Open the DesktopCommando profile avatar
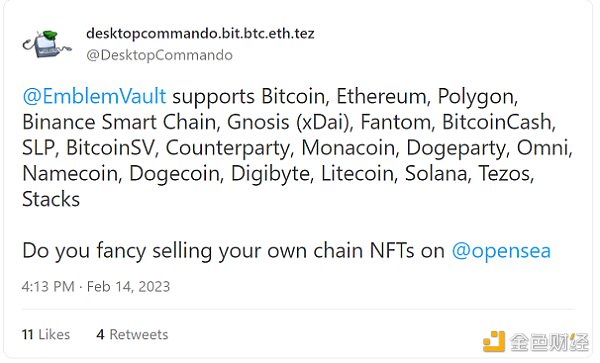The height and width of the screenshot is (363, 600). click(47, 44)
